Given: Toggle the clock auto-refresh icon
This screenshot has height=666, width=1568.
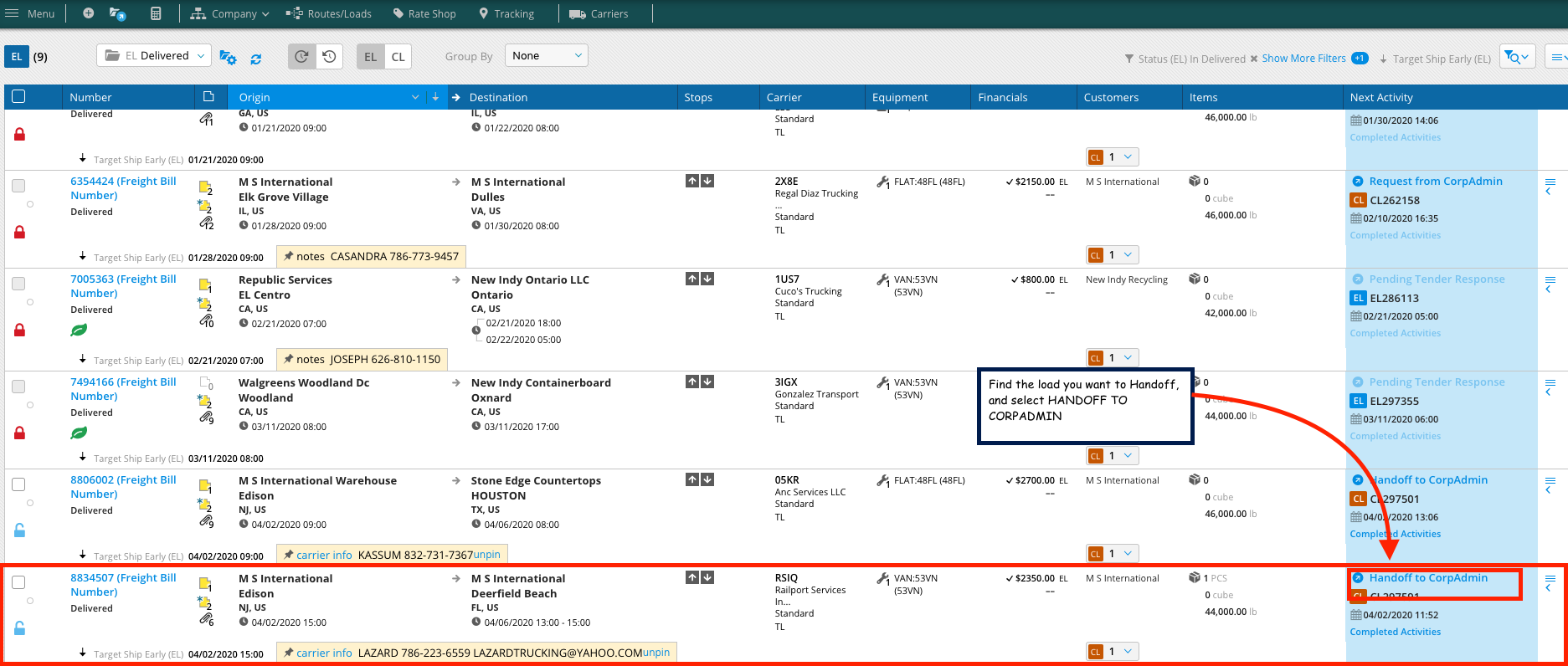Looking at the screenshot, I should (301, 56).
